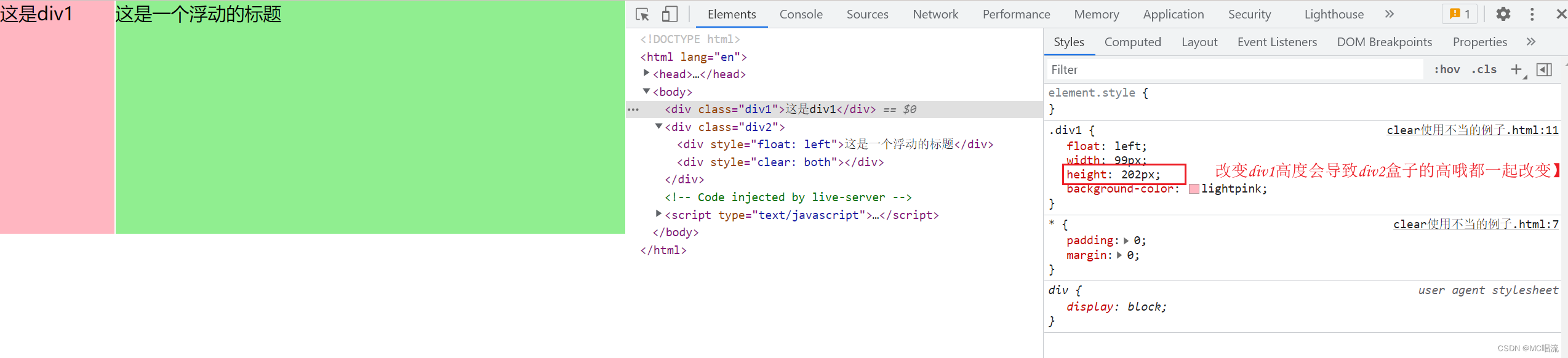Show more DevTools main tabs
This screenshot has width=1568, height=358.
click(x=1389, y=14)
